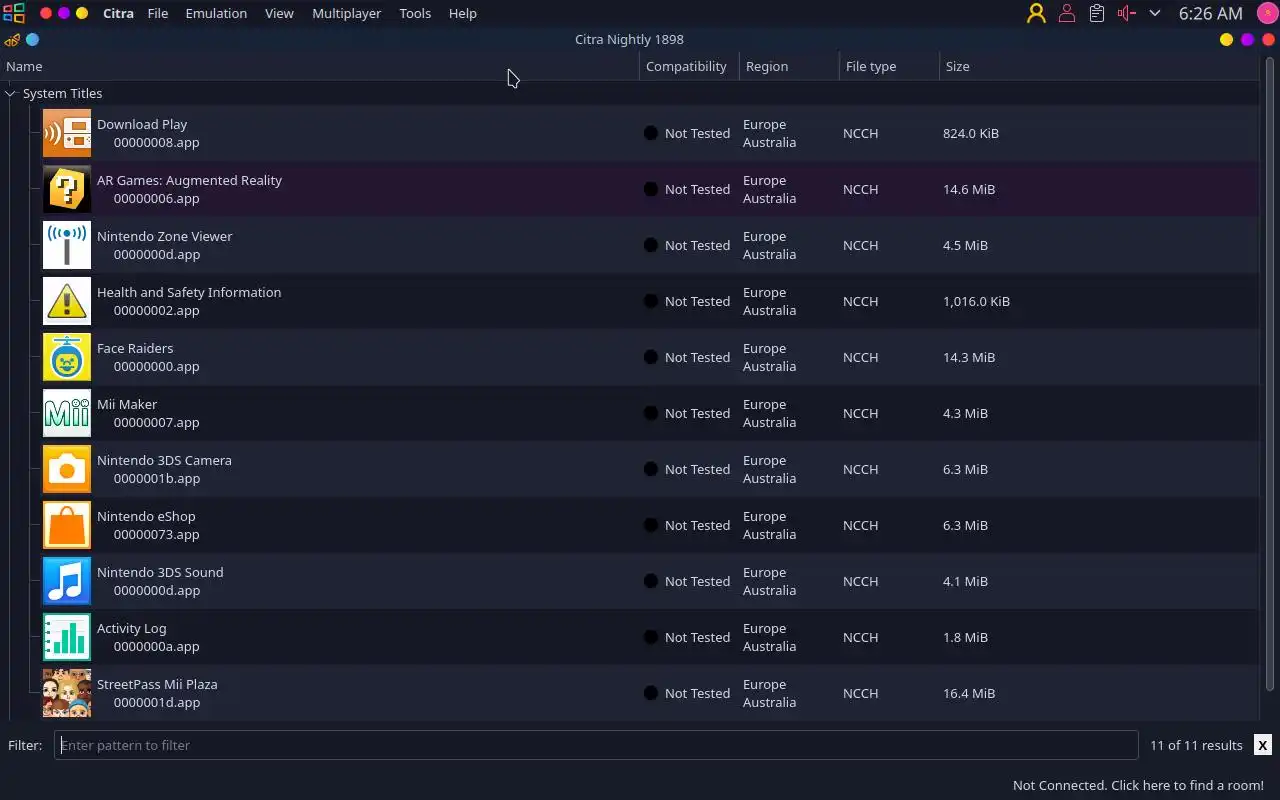
Task: Select Mii Maker title text
Action: coord(127,404)
